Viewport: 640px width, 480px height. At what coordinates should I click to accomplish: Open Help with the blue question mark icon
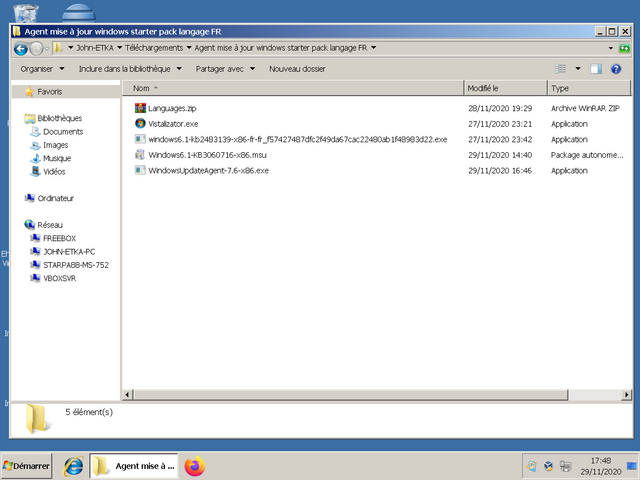pos(616,69)
